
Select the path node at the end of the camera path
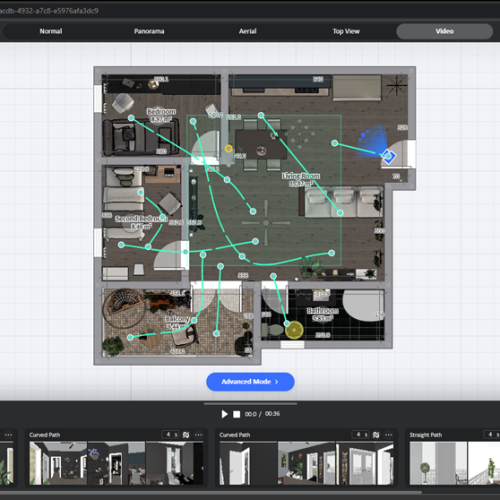(x=335, y=143)
